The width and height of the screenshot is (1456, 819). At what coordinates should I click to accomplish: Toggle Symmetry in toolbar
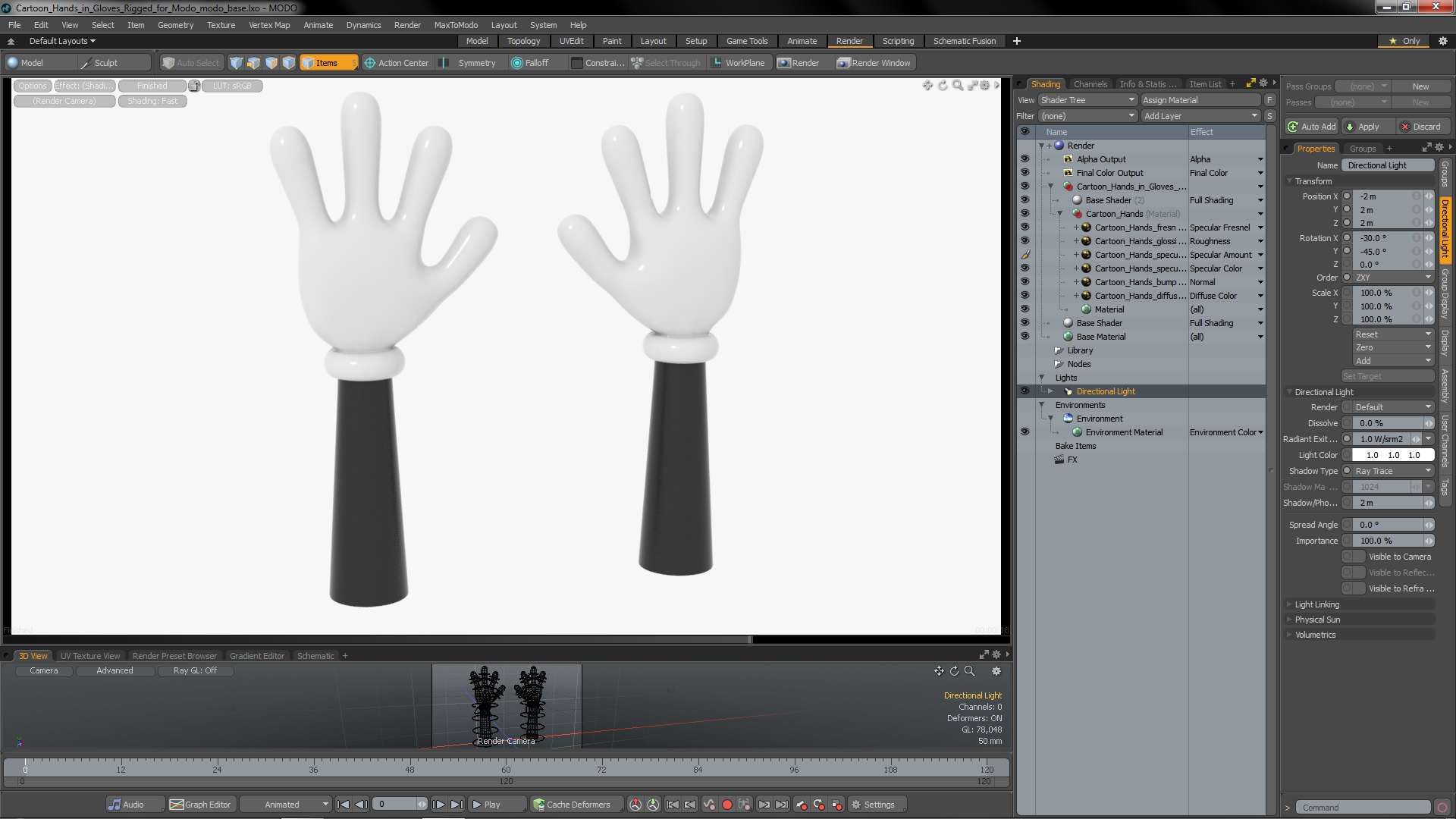(469, 63)
